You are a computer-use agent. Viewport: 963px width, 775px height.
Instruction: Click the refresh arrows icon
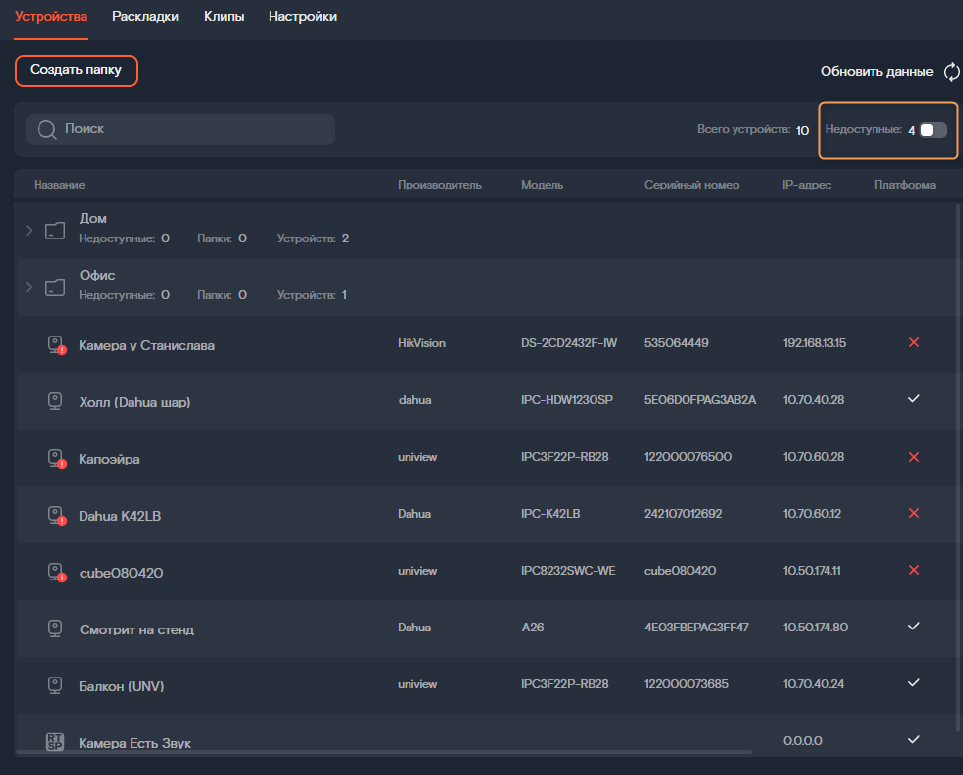click(951, 72)
